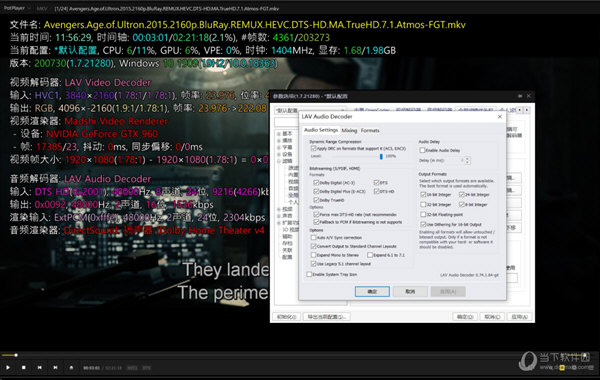Viewport: 600px width, 380px height.
Task: Enable Audio Delay checkbox
Action: click(x=422, y=150)
